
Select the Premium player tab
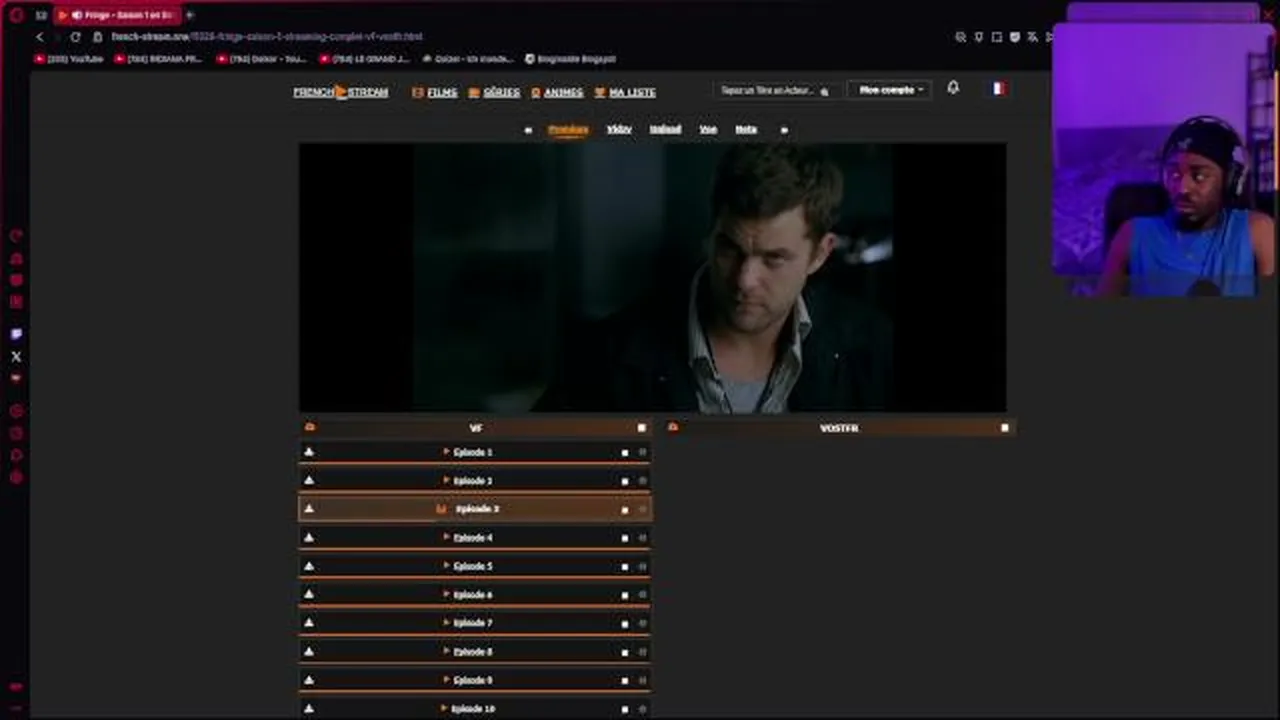[x=568, y=129]
